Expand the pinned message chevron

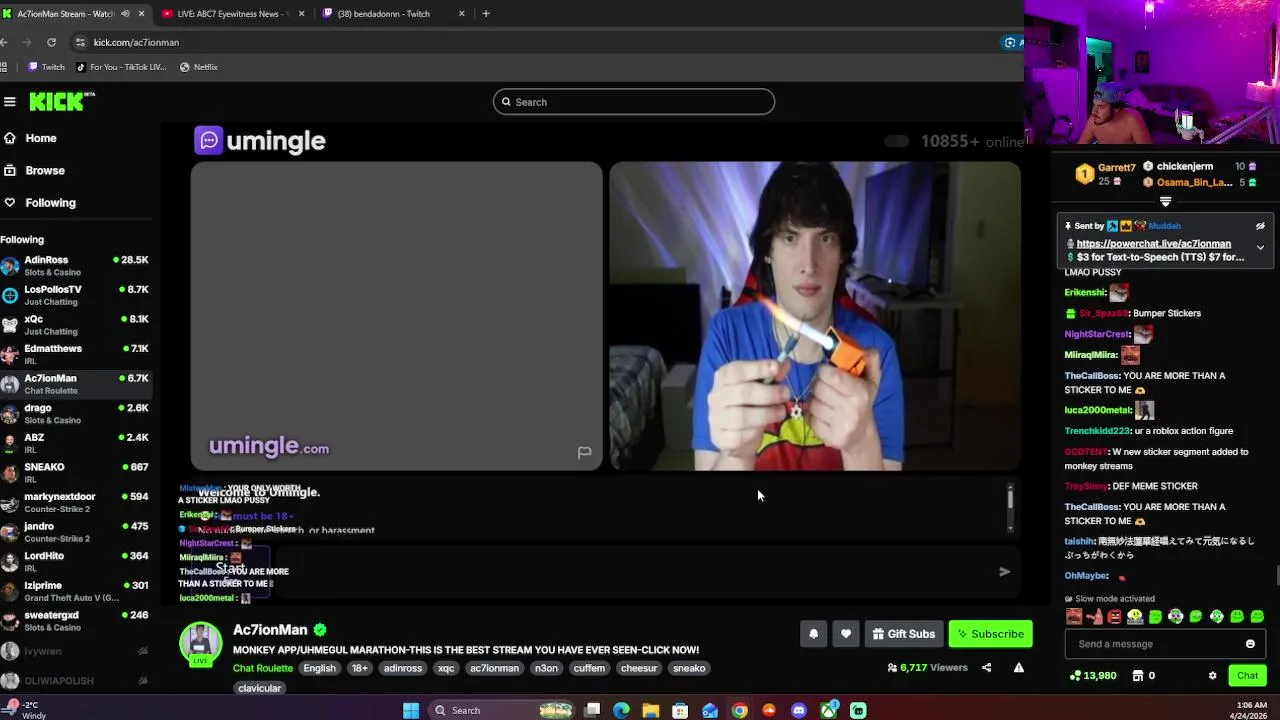pos(1260,248)
